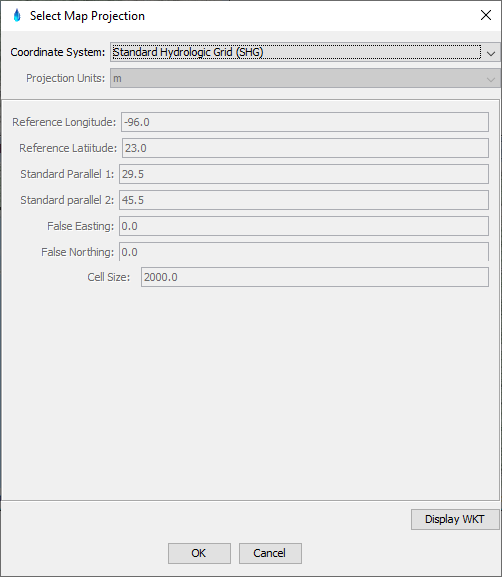Viewport: 502px width, 577px height.
Task: Close the Select Map Projection dialog
Action: click(486, 15)
